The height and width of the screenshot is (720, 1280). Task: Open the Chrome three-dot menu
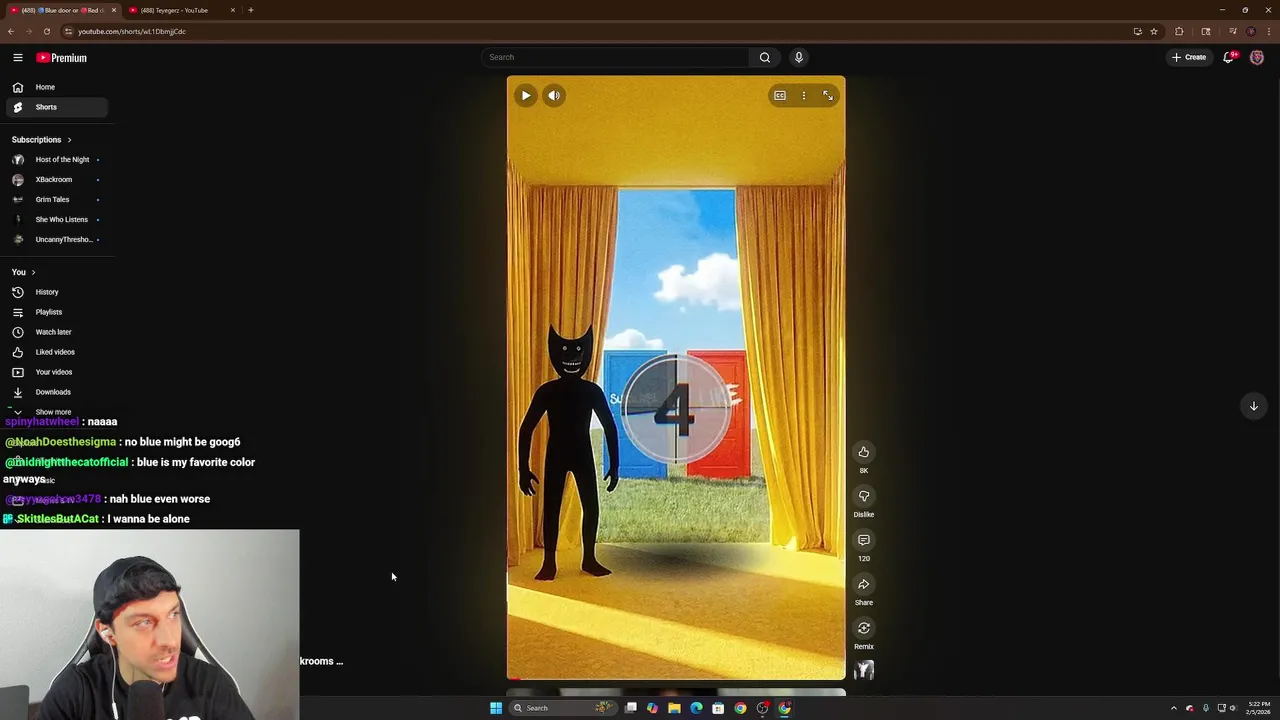1268,31
